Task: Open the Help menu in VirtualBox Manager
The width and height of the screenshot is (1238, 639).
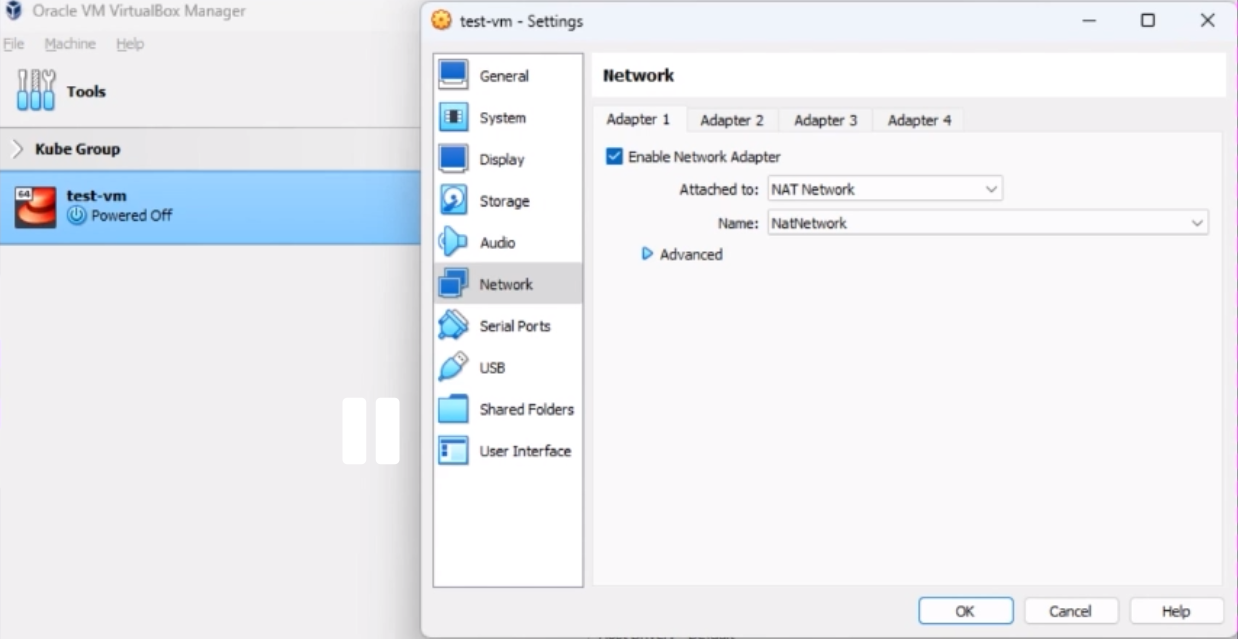Action: point(130,44)
